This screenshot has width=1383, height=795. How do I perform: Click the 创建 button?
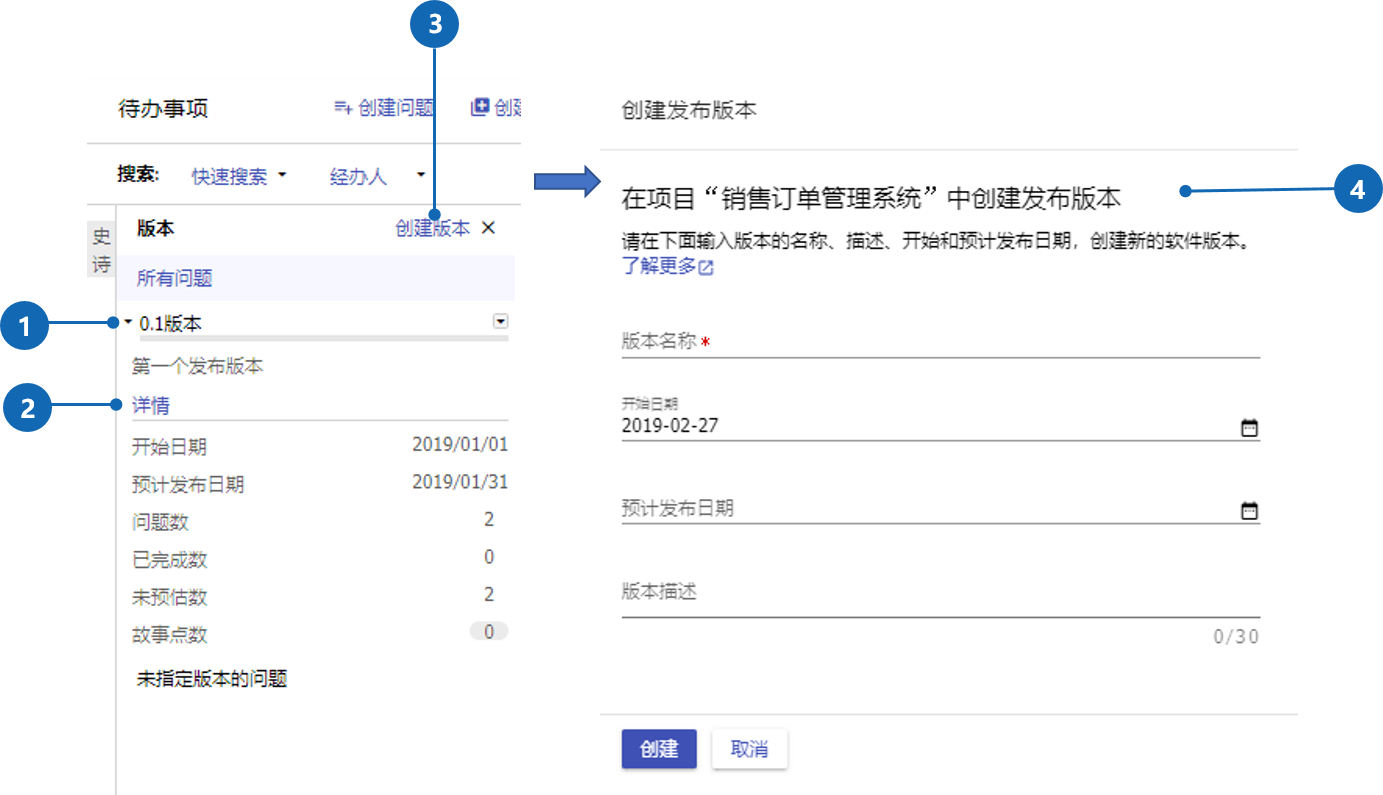tap(659, 749)
